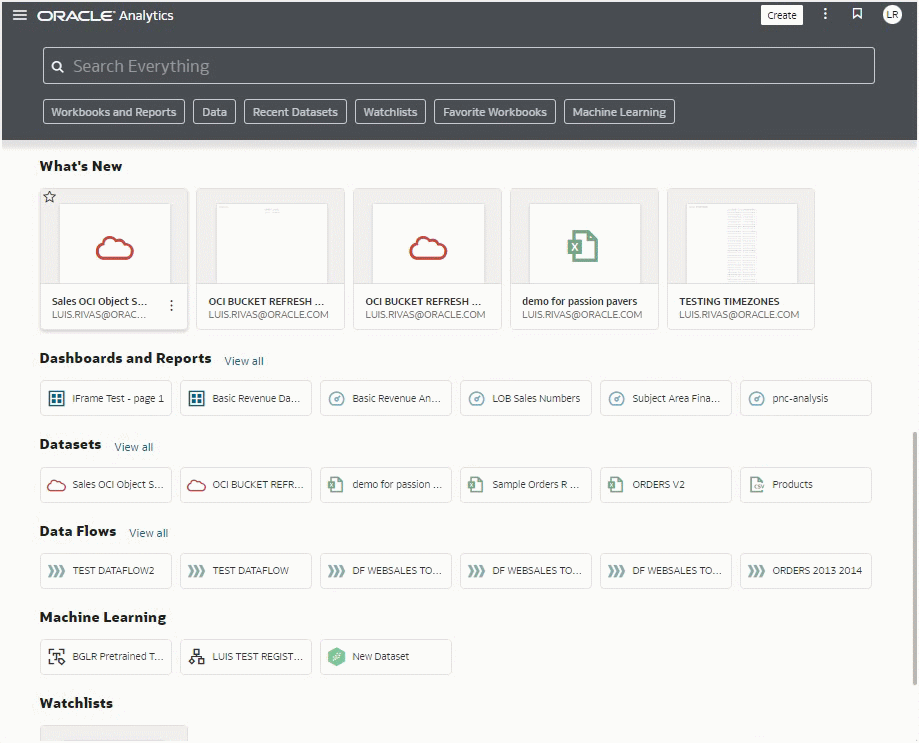View all Dashboards and Reports

(244, 361)
